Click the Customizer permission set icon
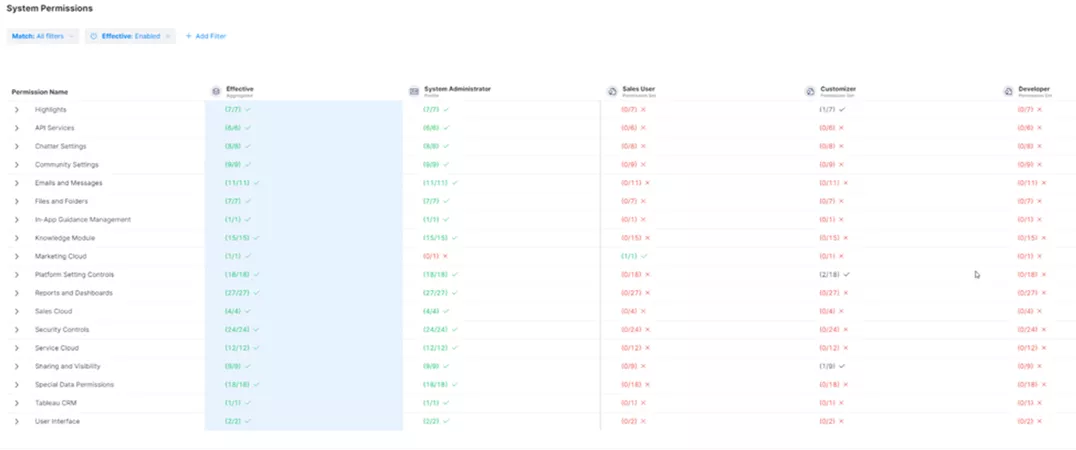The height and width of the screenshot is (450, 1076). point(810,91)
